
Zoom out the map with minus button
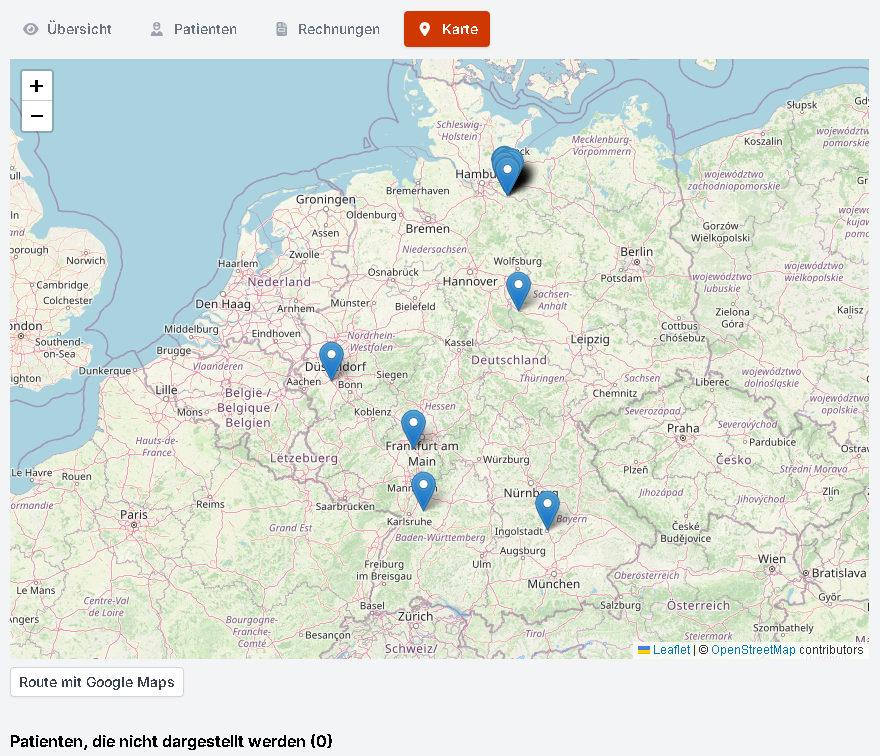pyautogui.click(x=37, y=116)
